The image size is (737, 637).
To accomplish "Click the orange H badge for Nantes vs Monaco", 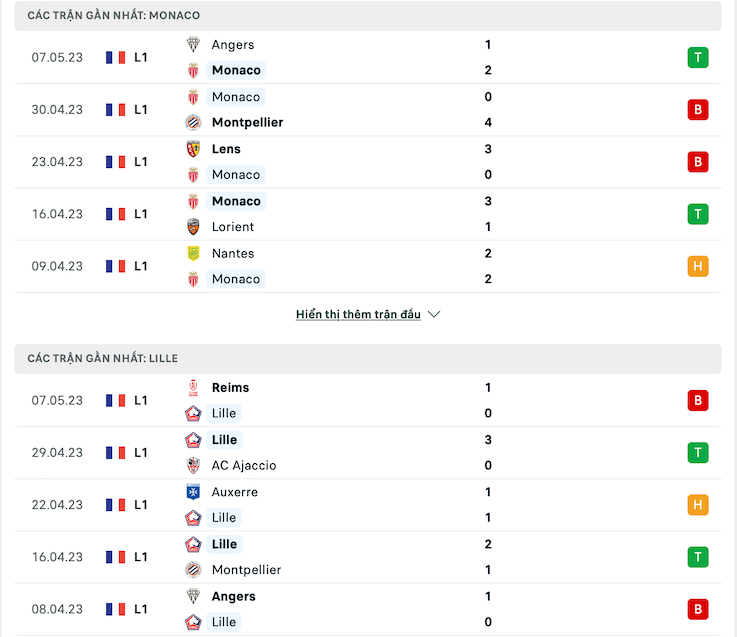I will tap(698, 266).
